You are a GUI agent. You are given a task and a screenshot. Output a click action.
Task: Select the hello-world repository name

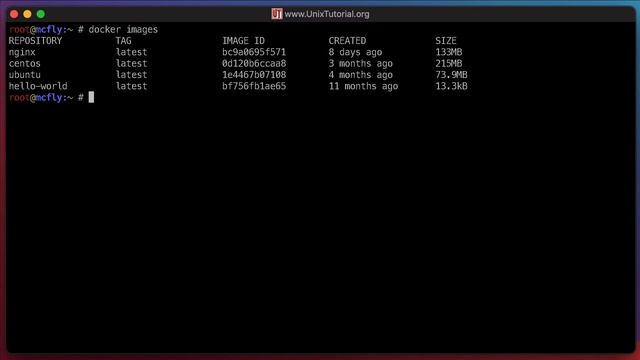tap(38, 87)
